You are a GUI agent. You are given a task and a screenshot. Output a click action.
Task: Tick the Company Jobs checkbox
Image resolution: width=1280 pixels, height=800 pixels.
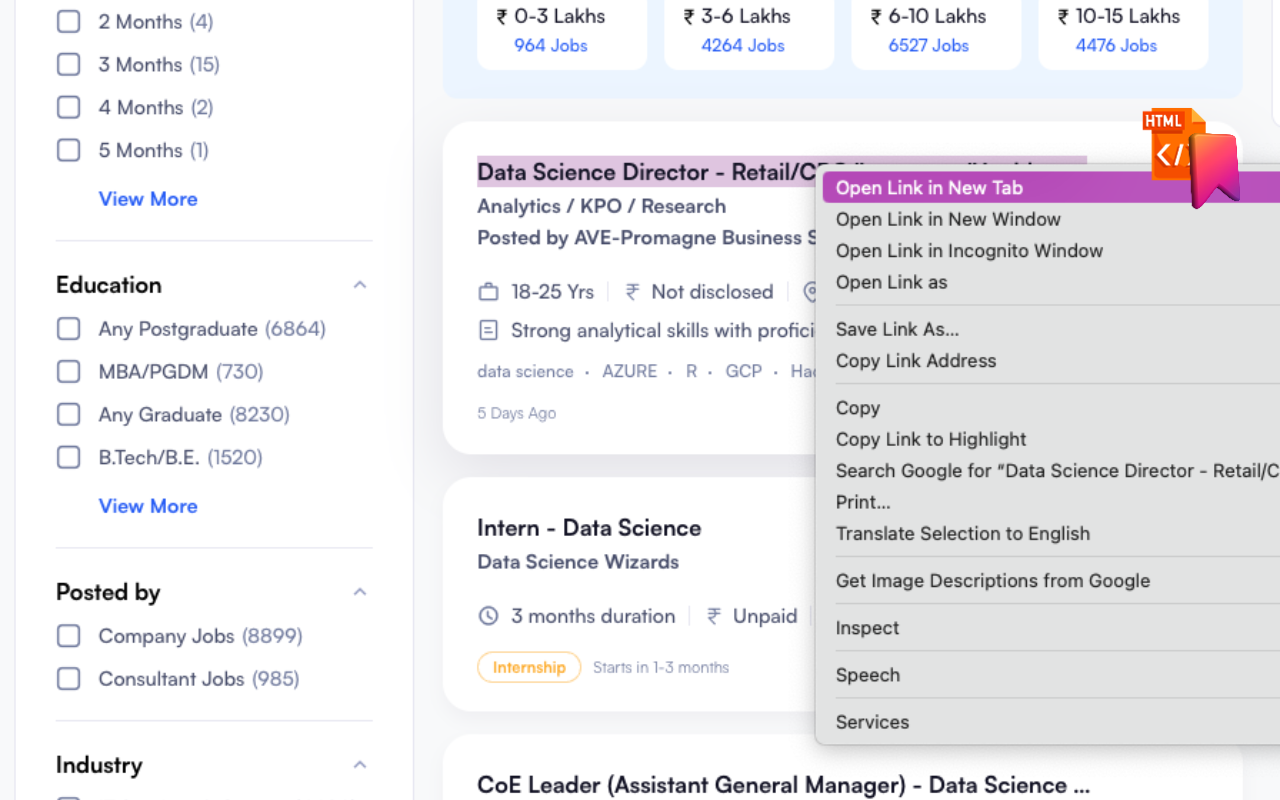[68, 636]
